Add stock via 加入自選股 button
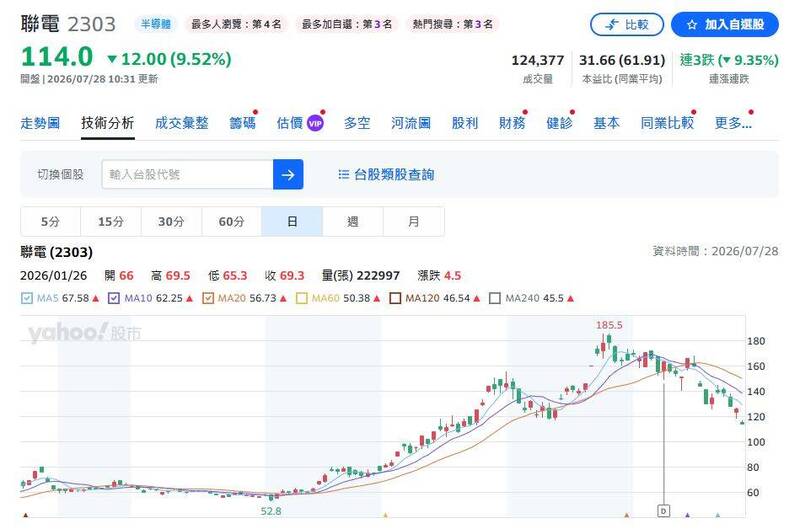Screen dimensions: 800x529 pyautogui.click(x=724, y=24)
